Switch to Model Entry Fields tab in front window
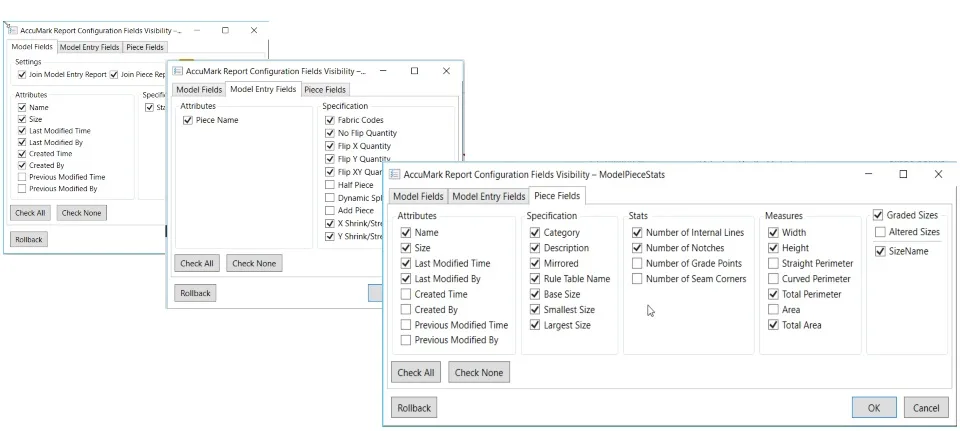Viewport: 960px width, 431px height. [x=489, y=197]
